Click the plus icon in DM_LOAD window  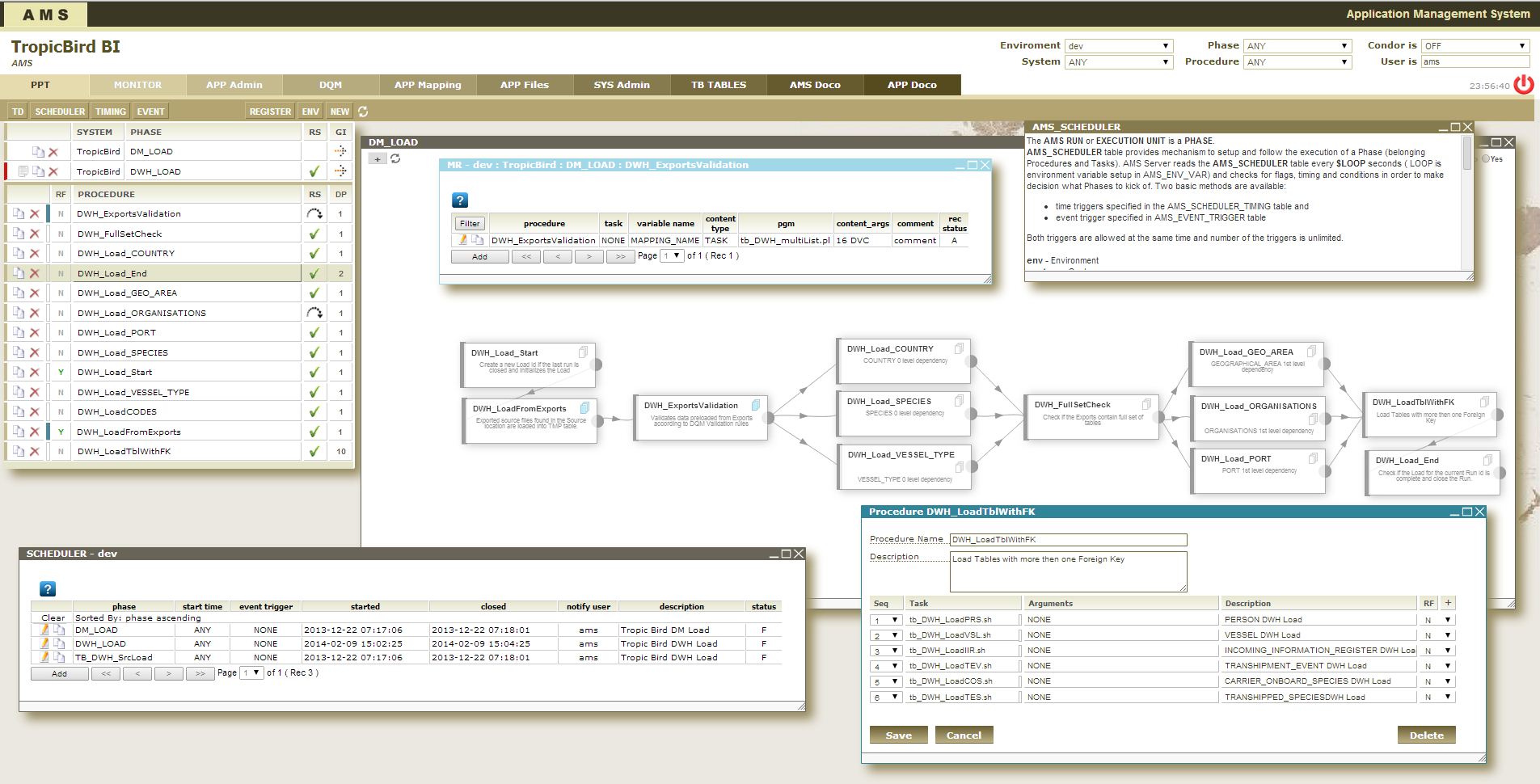377,159
